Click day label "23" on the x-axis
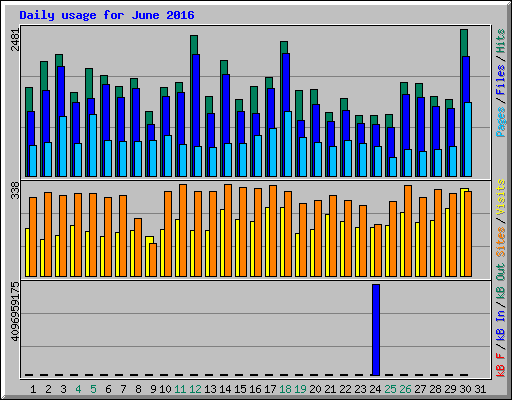Viewport: 512px width, 400px height. pyautogui.click(x=360, y=389)
